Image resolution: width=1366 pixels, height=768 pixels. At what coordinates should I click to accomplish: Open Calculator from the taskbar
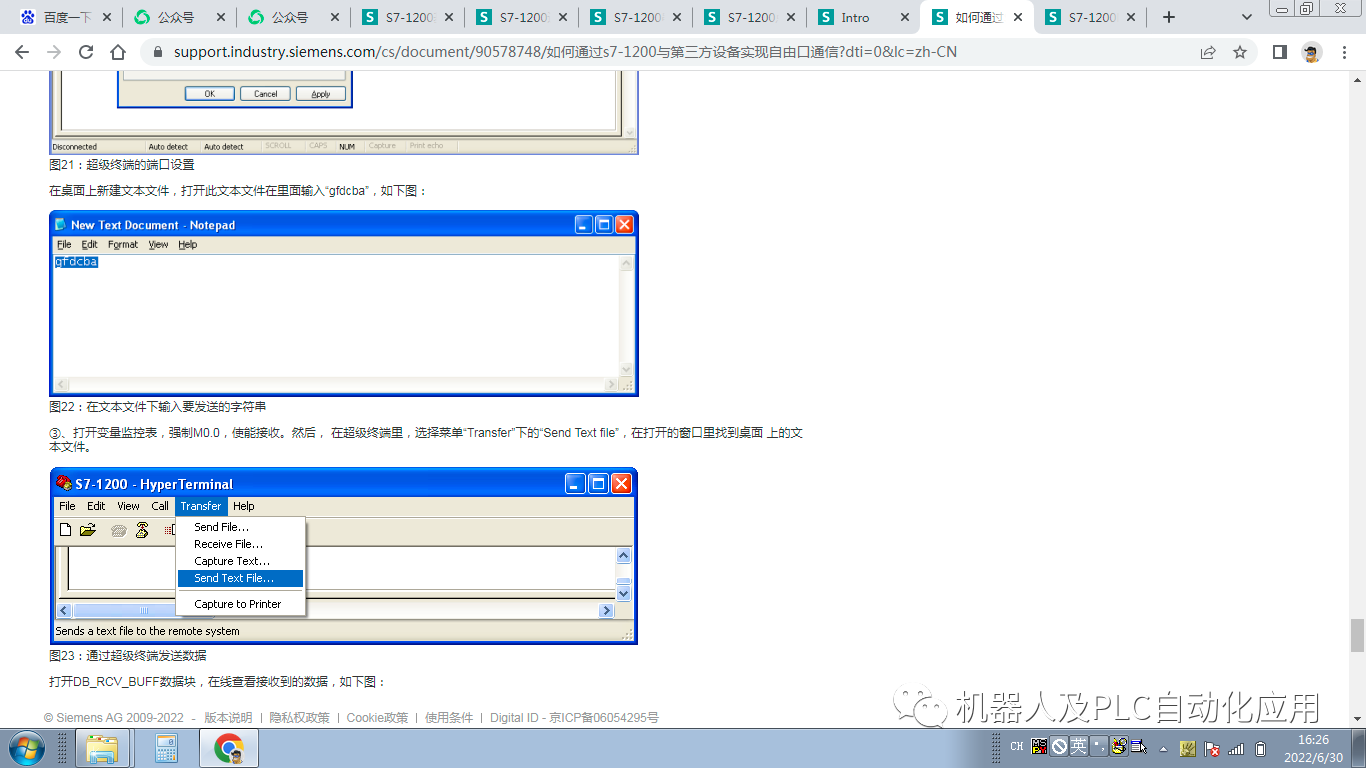click(166, 748)
